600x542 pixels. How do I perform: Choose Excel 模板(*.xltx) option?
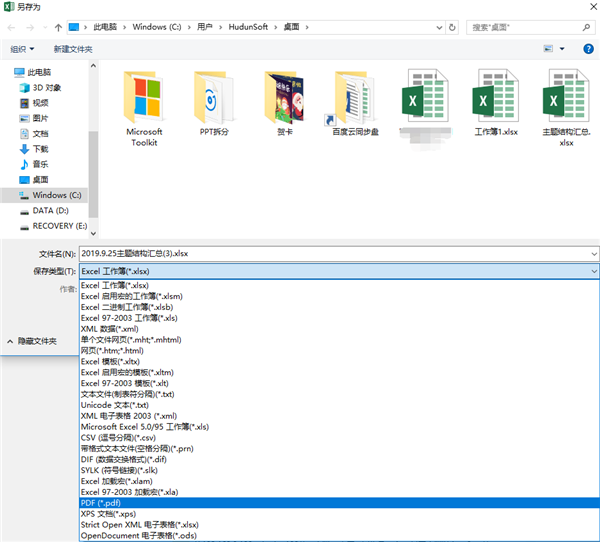coord(339,361)
